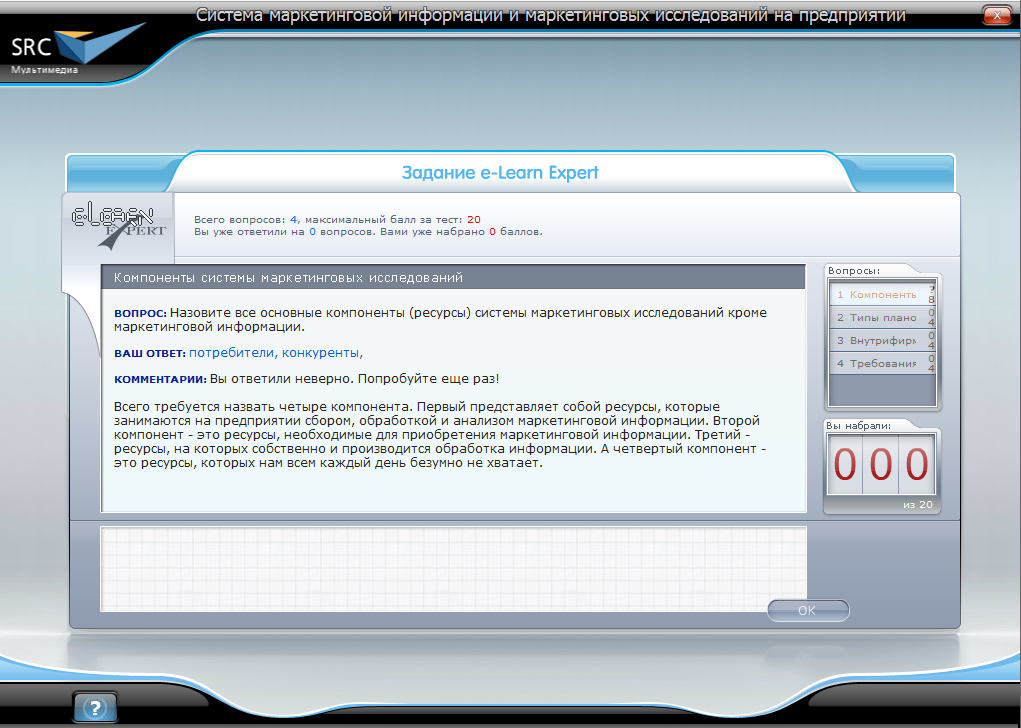Click the answer text потребители, конкуренты
The height and width of the screenshot is (728, 1021).
(x=275, y=353)
